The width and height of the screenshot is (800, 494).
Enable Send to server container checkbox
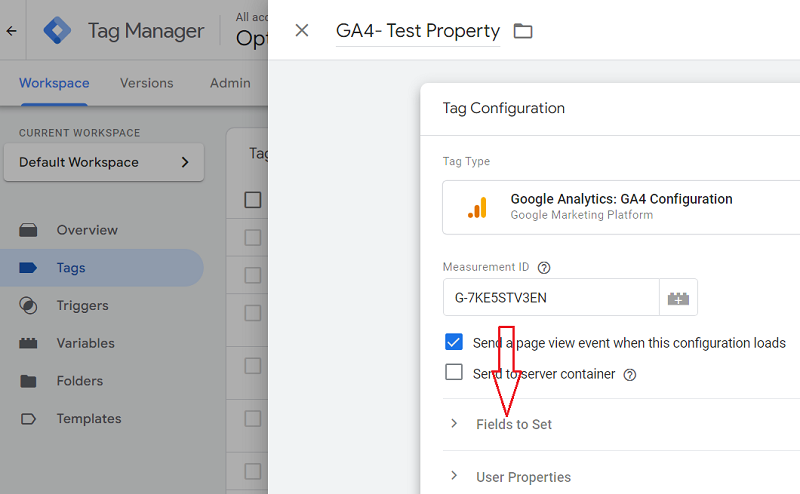coord(454,373)
